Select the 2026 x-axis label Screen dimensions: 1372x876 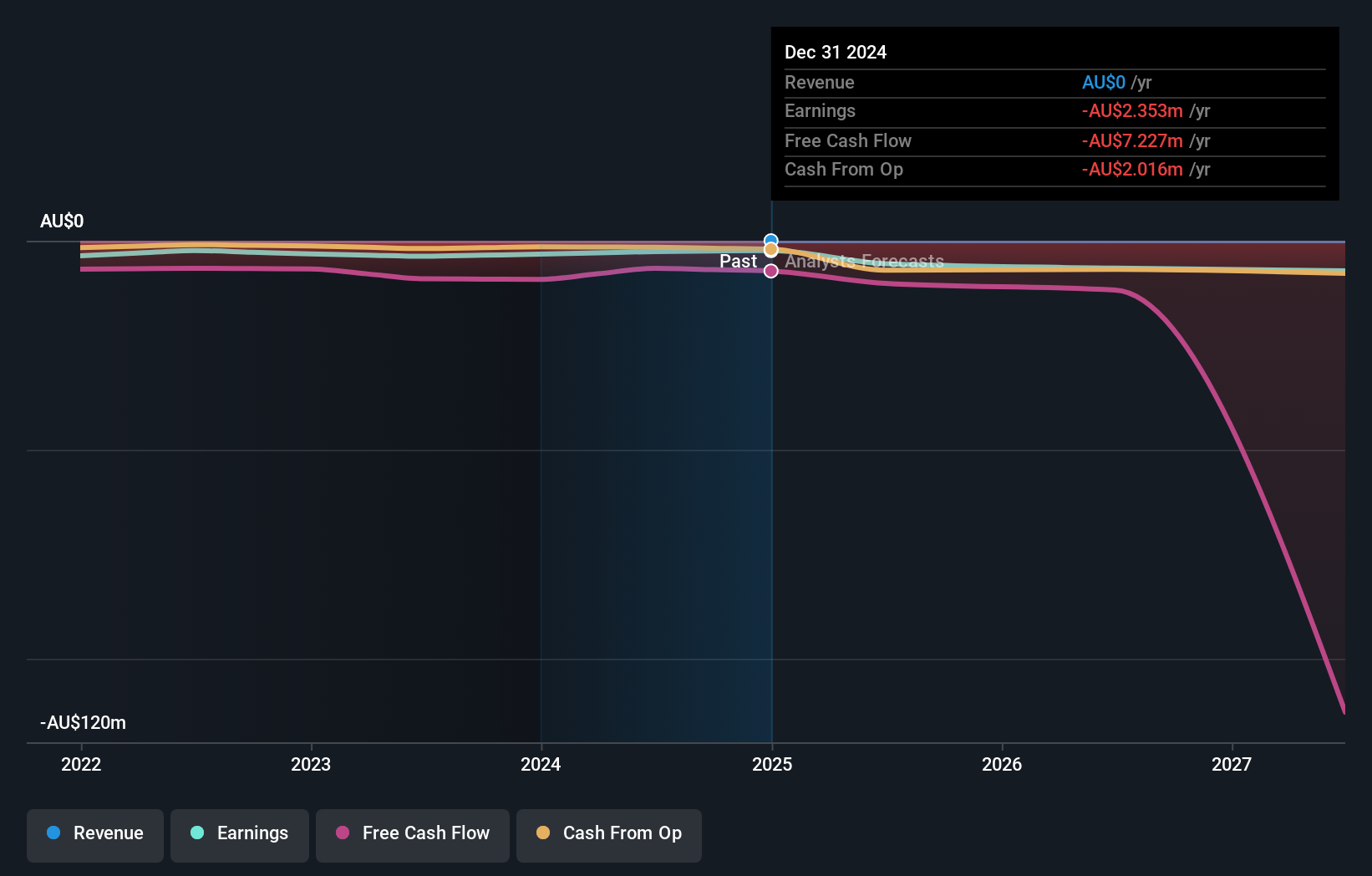click(1002, 764)
